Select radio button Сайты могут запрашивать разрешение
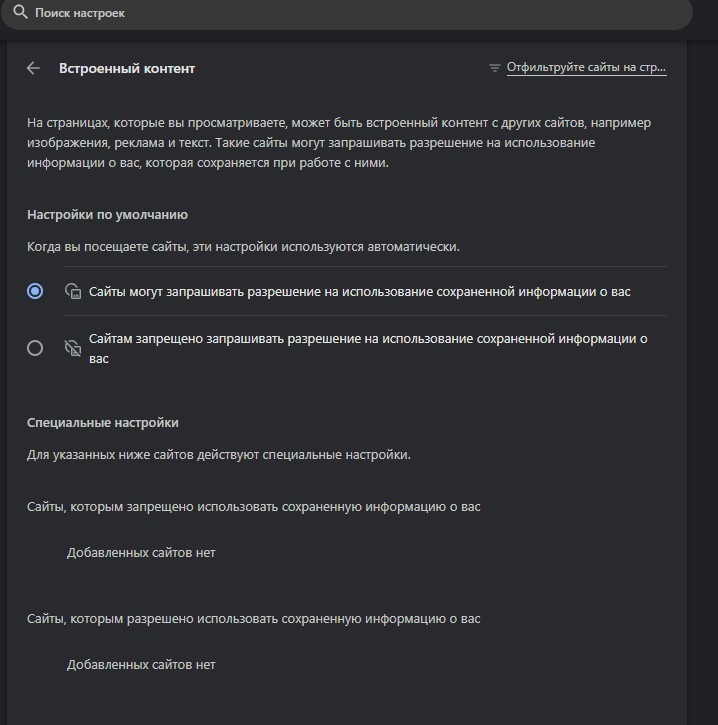Image resolution: width=718 pixels, height=725 pixels. pyautogui.click(x=35, y=291)
